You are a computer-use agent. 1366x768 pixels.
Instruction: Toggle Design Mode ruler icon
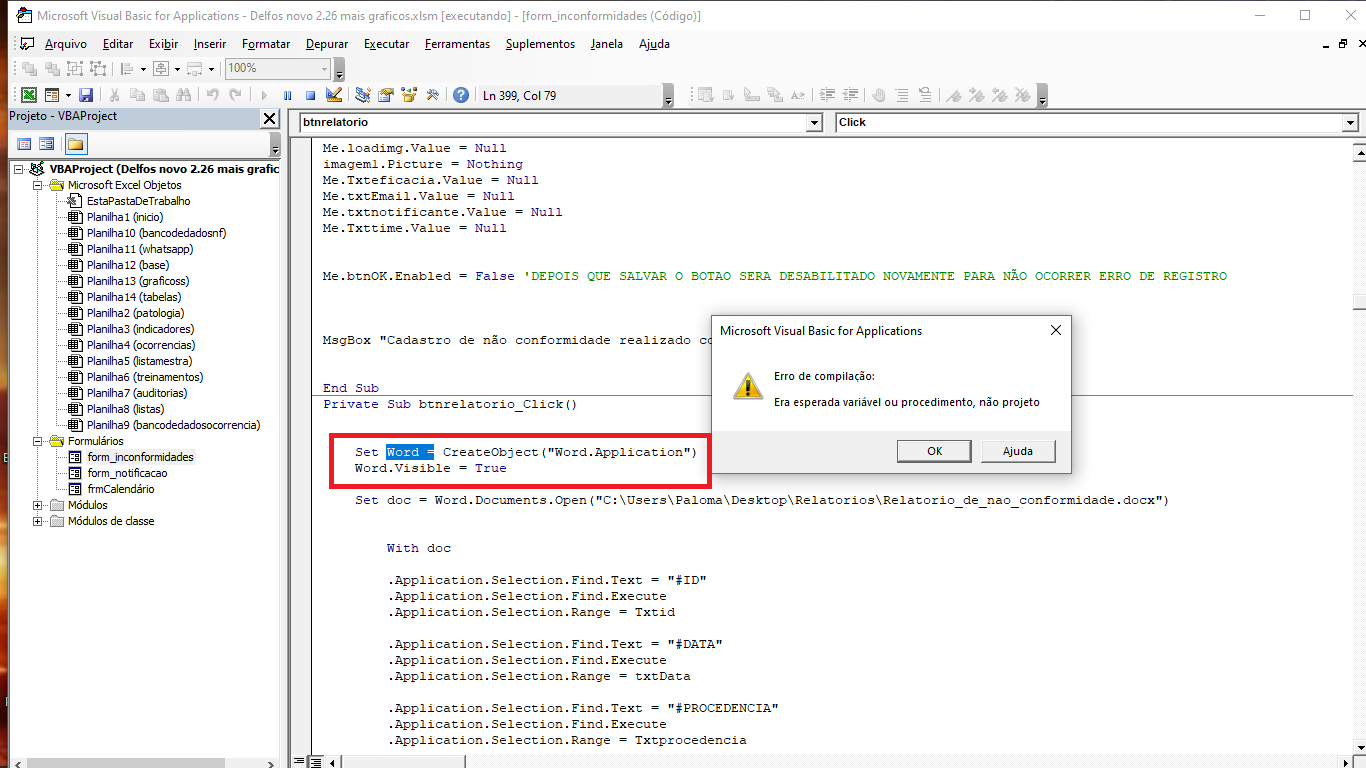(334, 95)
